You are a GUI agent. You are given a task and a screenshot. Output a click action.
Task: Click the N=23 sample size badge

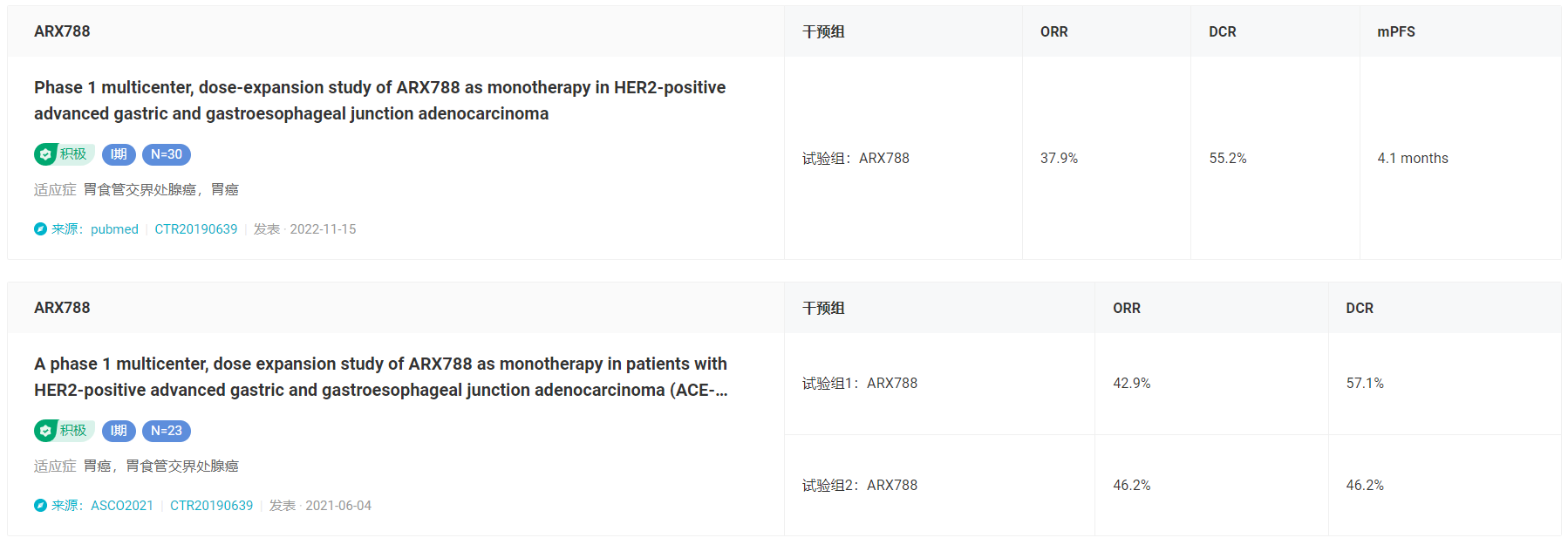(167, 431)
